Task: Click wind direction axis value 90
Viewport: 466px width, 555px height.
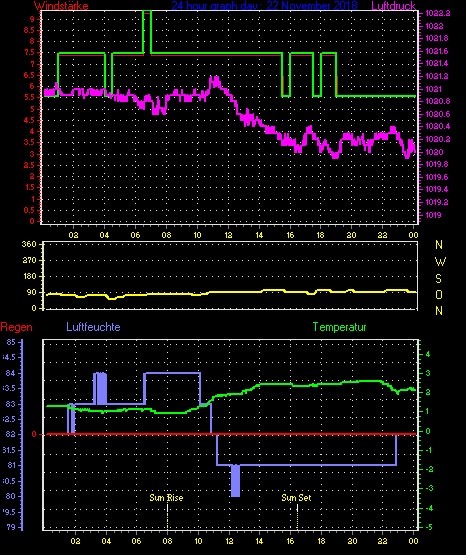Action: (31, 292)
